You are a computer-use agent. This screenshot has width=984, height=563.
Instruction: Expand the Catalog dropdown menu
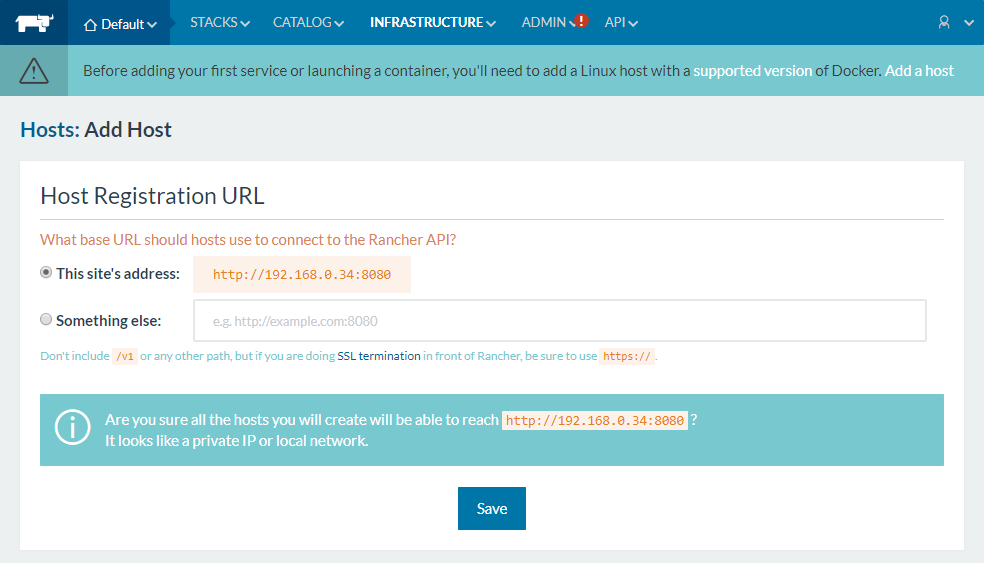[308, 22]
